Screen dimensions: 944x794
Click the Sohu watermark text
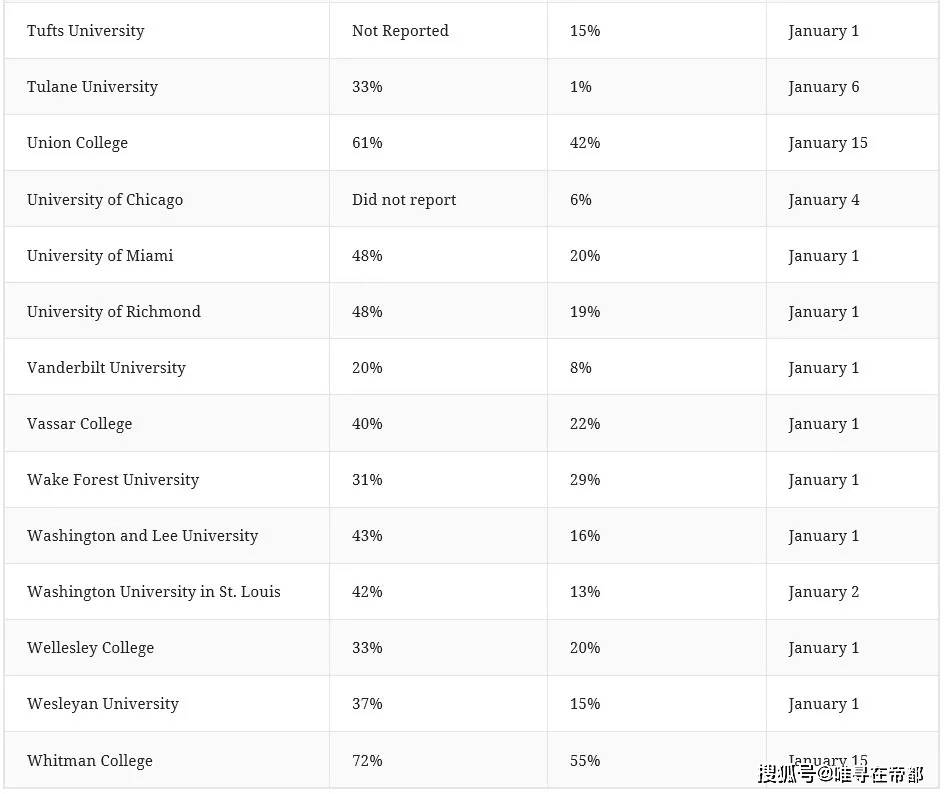tap(840, 774)
